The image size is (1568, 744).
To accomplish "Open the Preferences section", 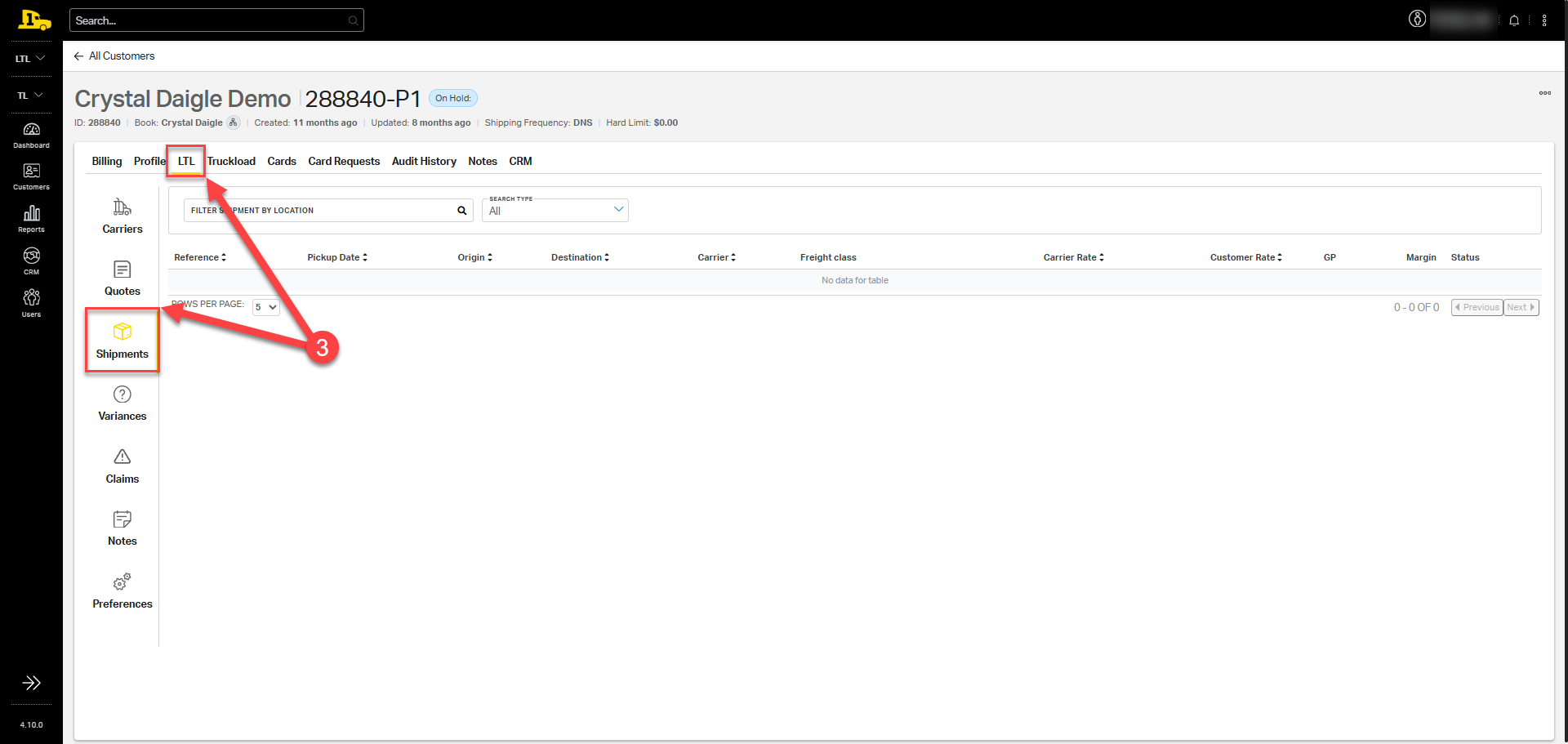I will pyautogui.click(x=122, y=591).
